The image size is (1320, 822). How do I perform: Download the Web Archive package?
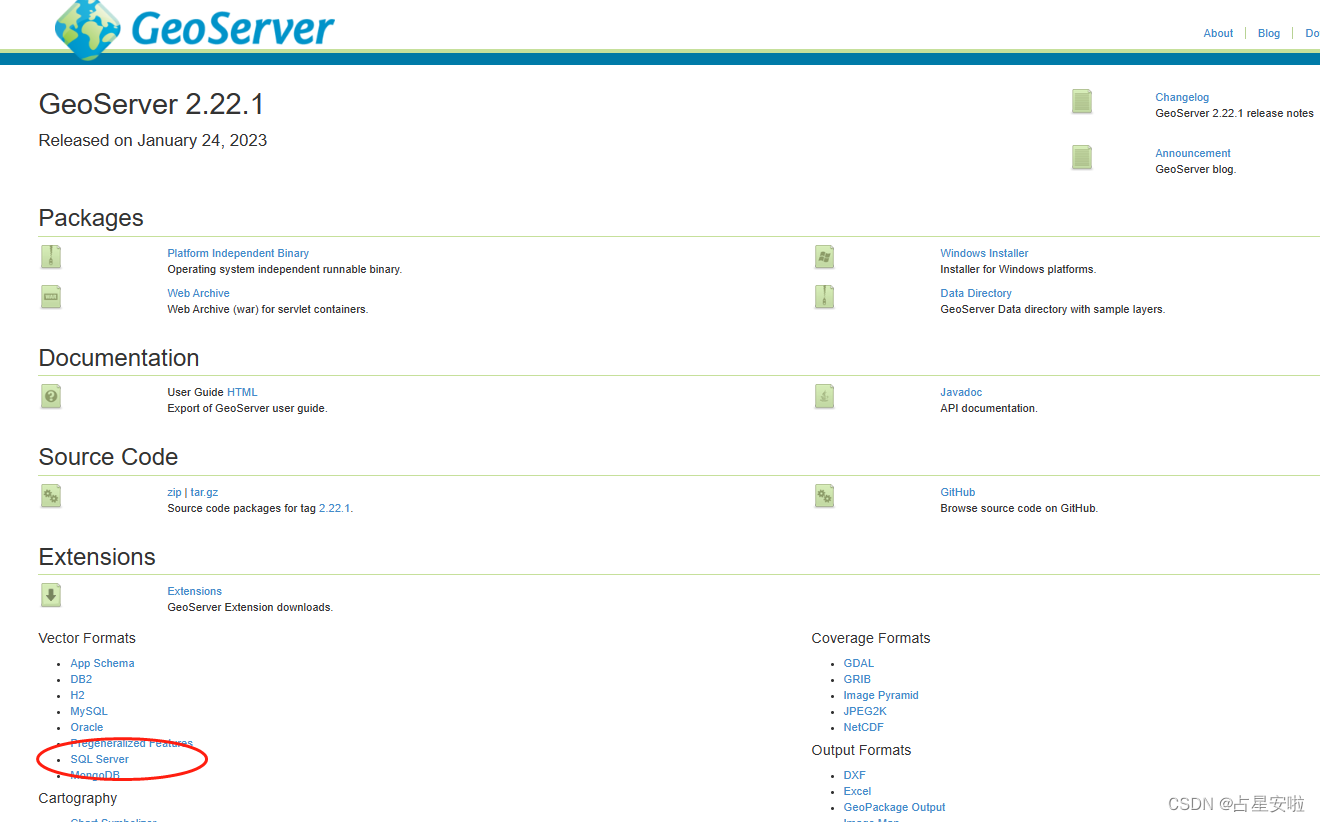(x=198, y=293)
